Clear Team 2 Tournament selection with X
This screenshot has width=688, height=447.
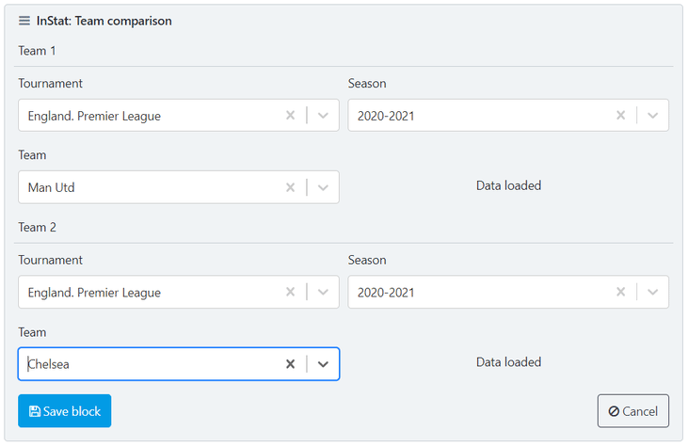pyautogui.click(x=290, y=292)
